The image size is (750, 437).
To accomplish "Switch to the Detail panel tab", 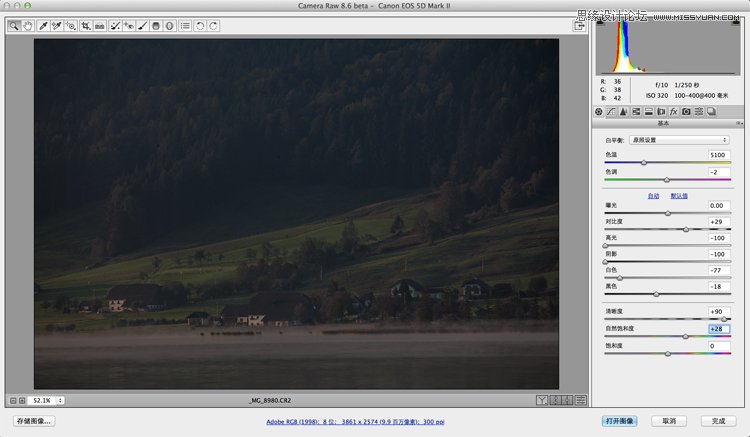I will point(624,111).
